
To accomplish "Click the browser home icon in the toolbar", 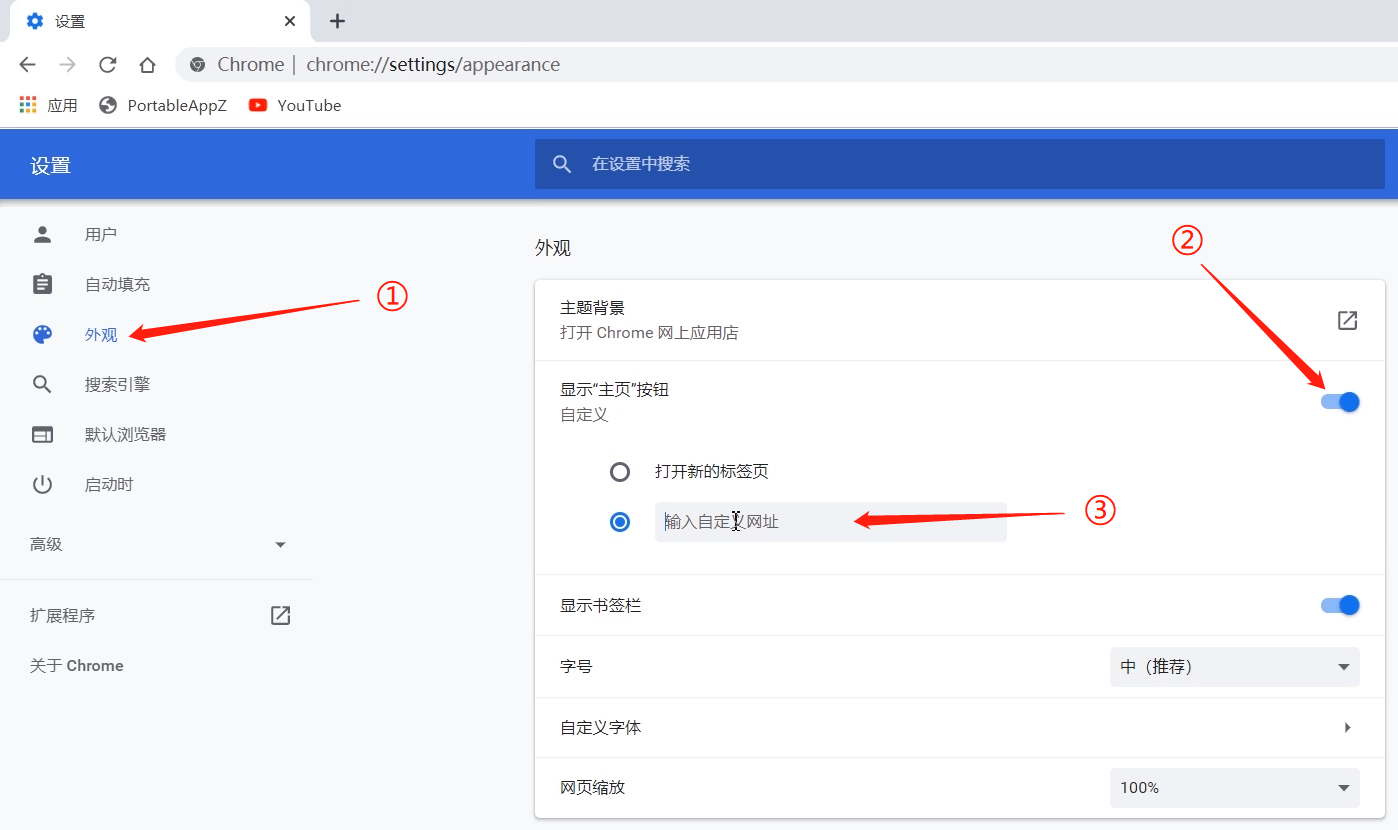I will point(147,64).
